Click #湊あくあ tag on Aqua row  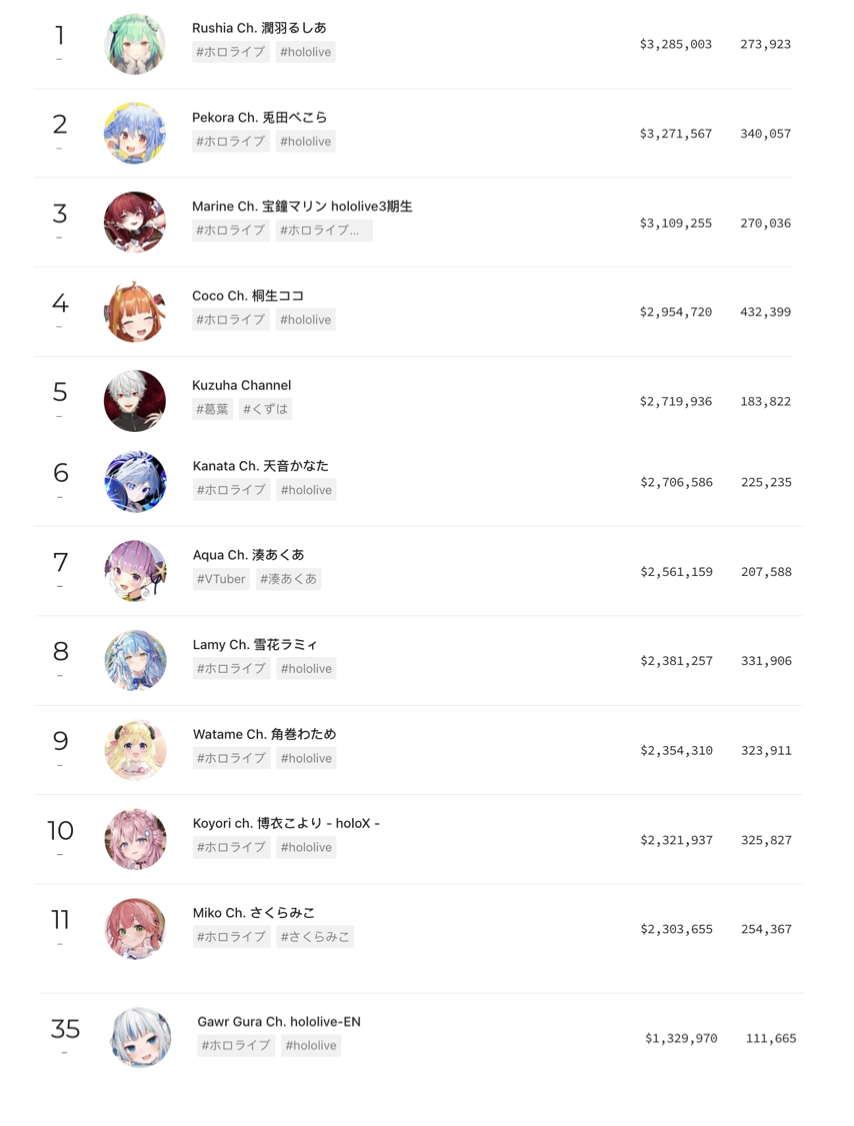[x=289, y=579]
